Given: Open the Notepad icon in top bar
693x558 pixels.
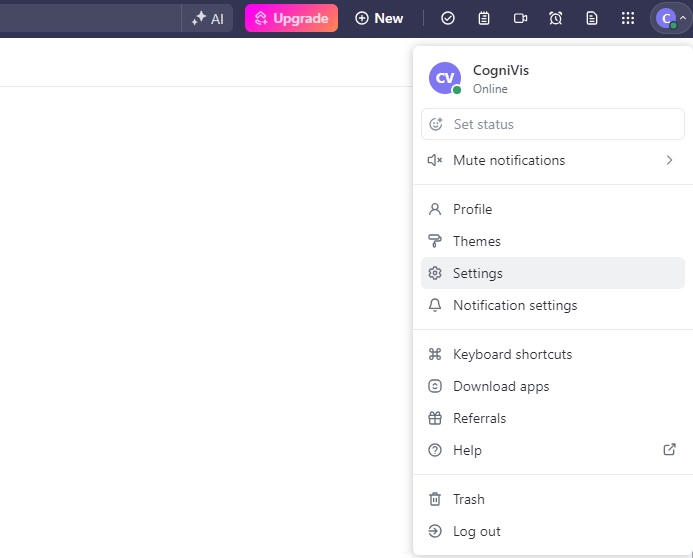Looking at the screenshot, I should (x=484, y=18).
